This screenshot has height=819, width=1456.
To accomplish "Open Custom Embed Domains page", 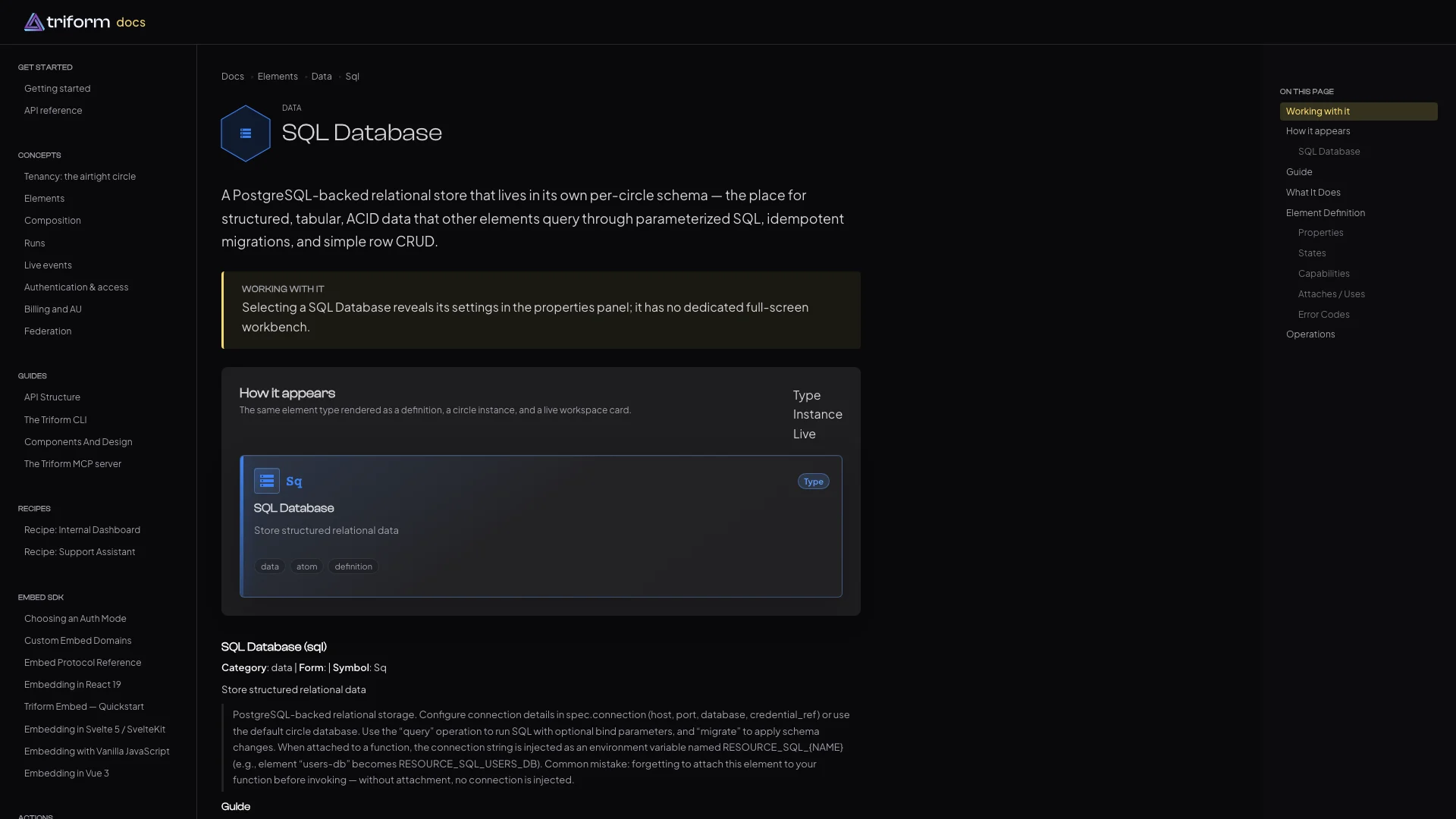I will (x=78, y=641).
